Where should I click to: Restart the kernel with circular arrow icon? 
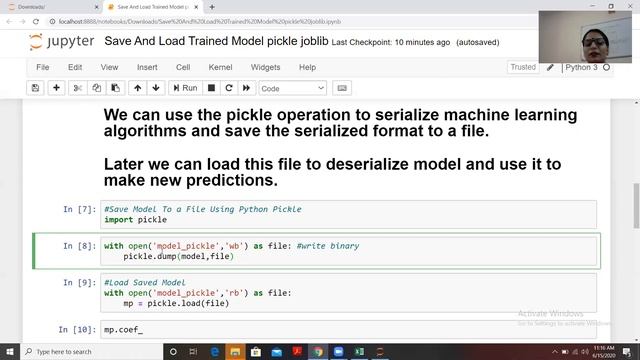(229, 88)
